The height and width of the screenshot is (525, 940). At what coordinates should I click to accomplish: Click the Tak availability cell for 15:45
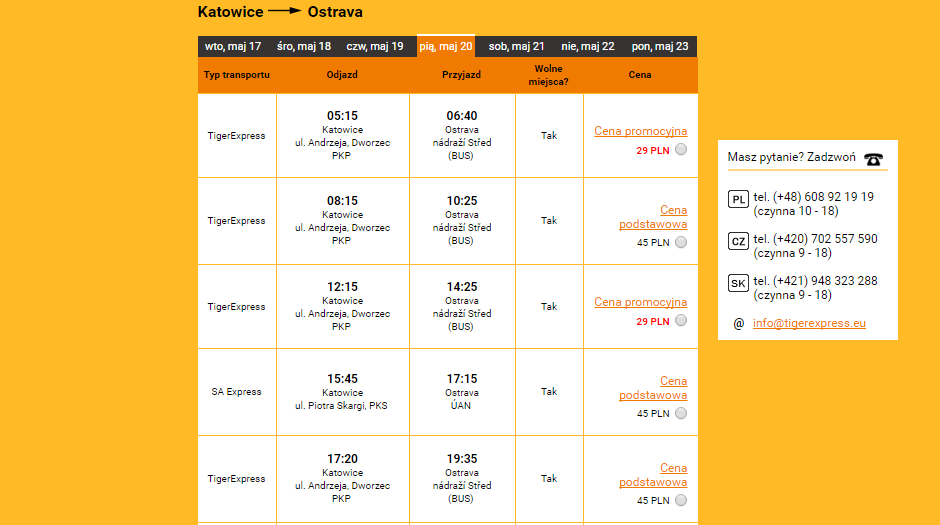point(549,392)
